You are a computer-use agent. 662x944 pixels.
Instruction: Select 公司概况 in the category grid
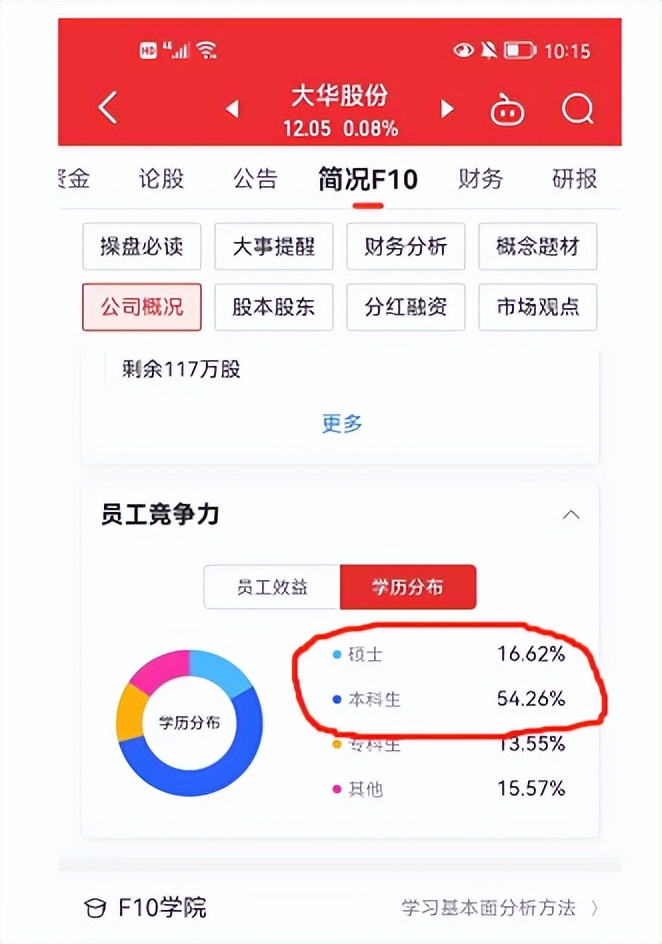[141, 307]
